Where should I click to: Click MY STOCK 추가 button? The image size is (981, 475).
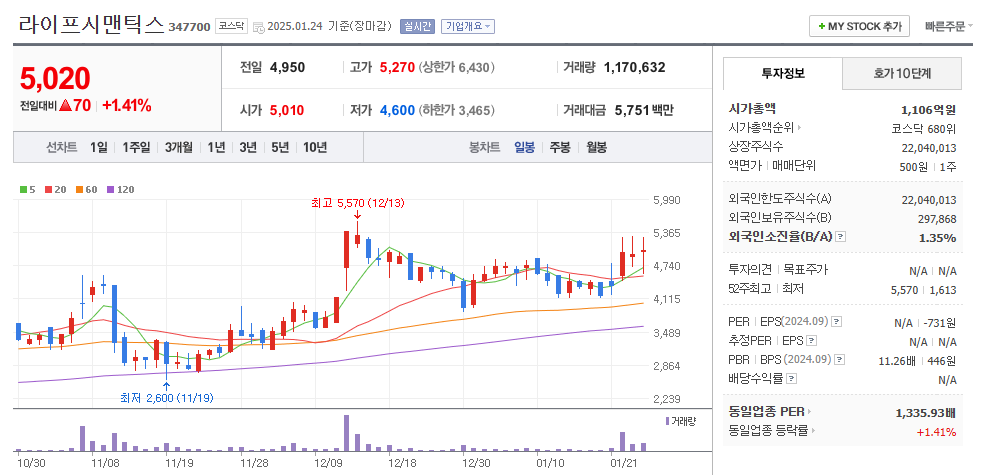(x=859, y=26)
